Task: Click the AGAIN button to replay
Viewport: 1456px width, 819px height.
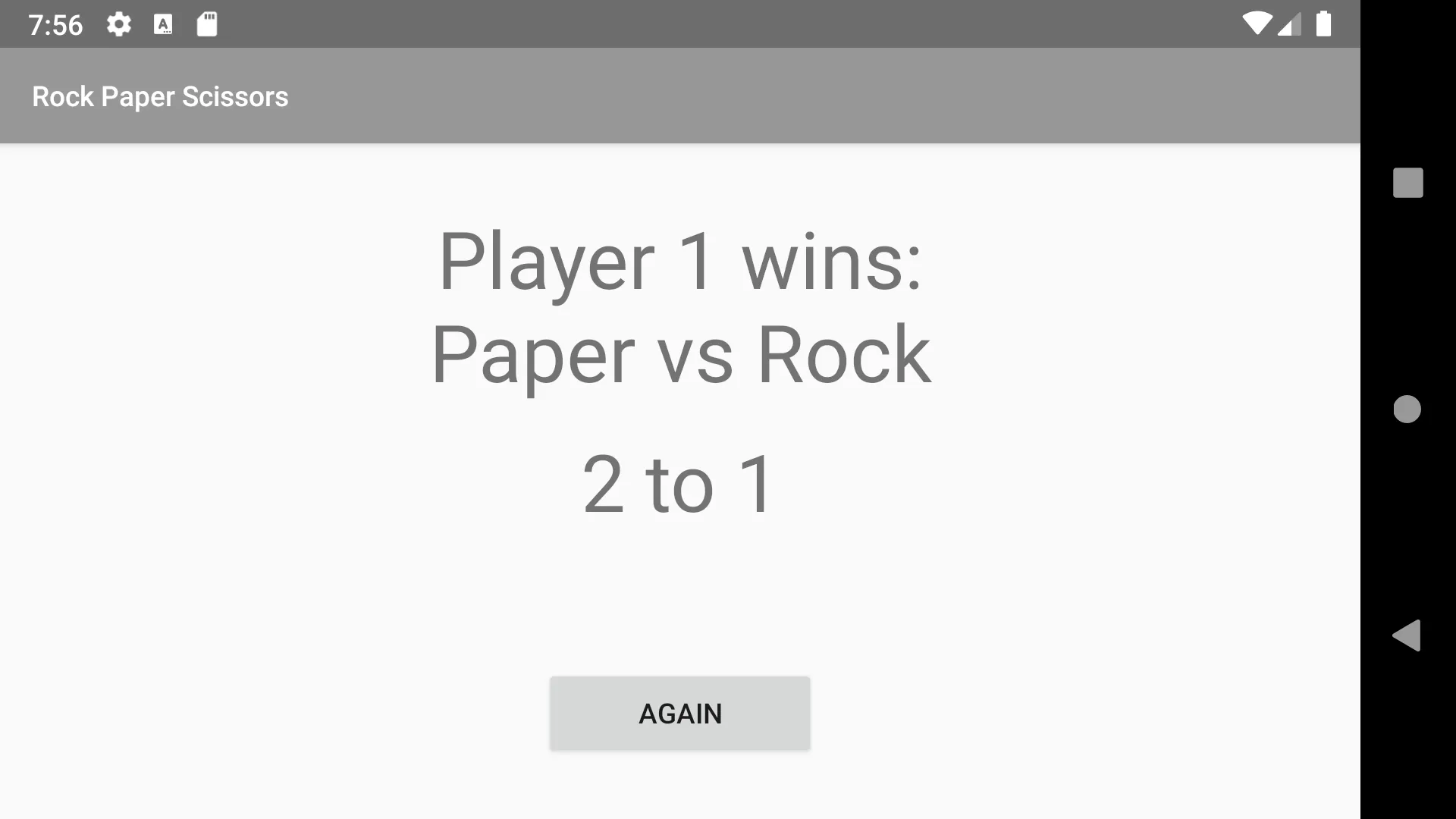Action: coord(680,713)
